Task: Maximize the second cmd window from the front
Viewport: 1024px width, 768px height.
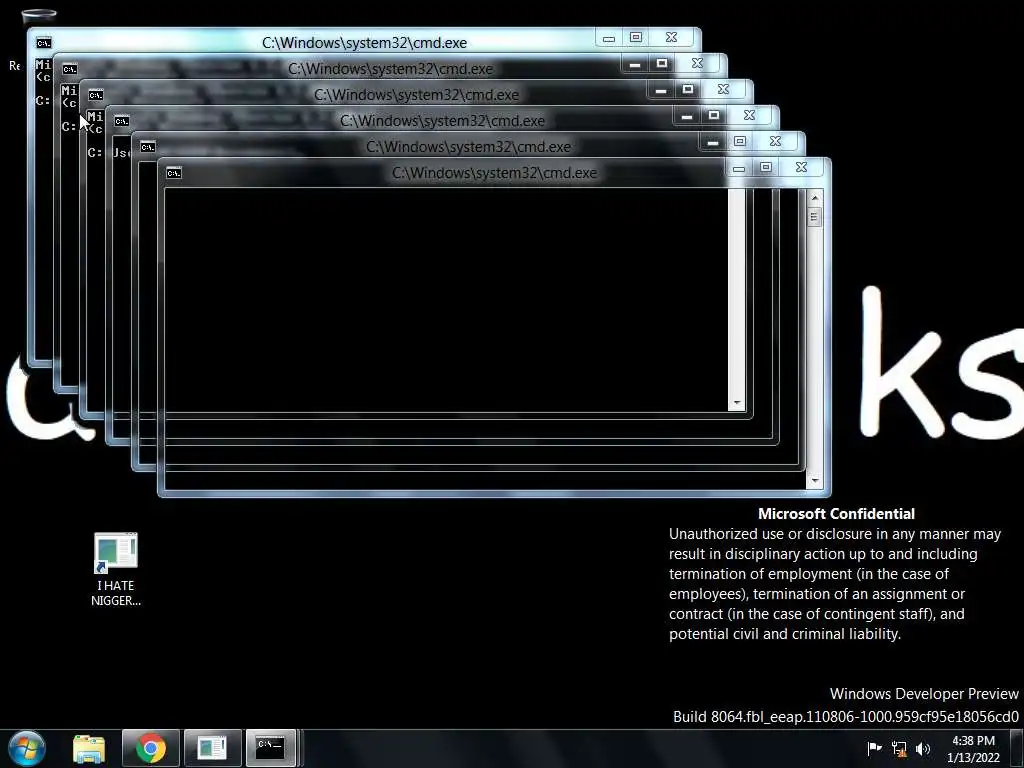Action: click(x=739, y=142)
